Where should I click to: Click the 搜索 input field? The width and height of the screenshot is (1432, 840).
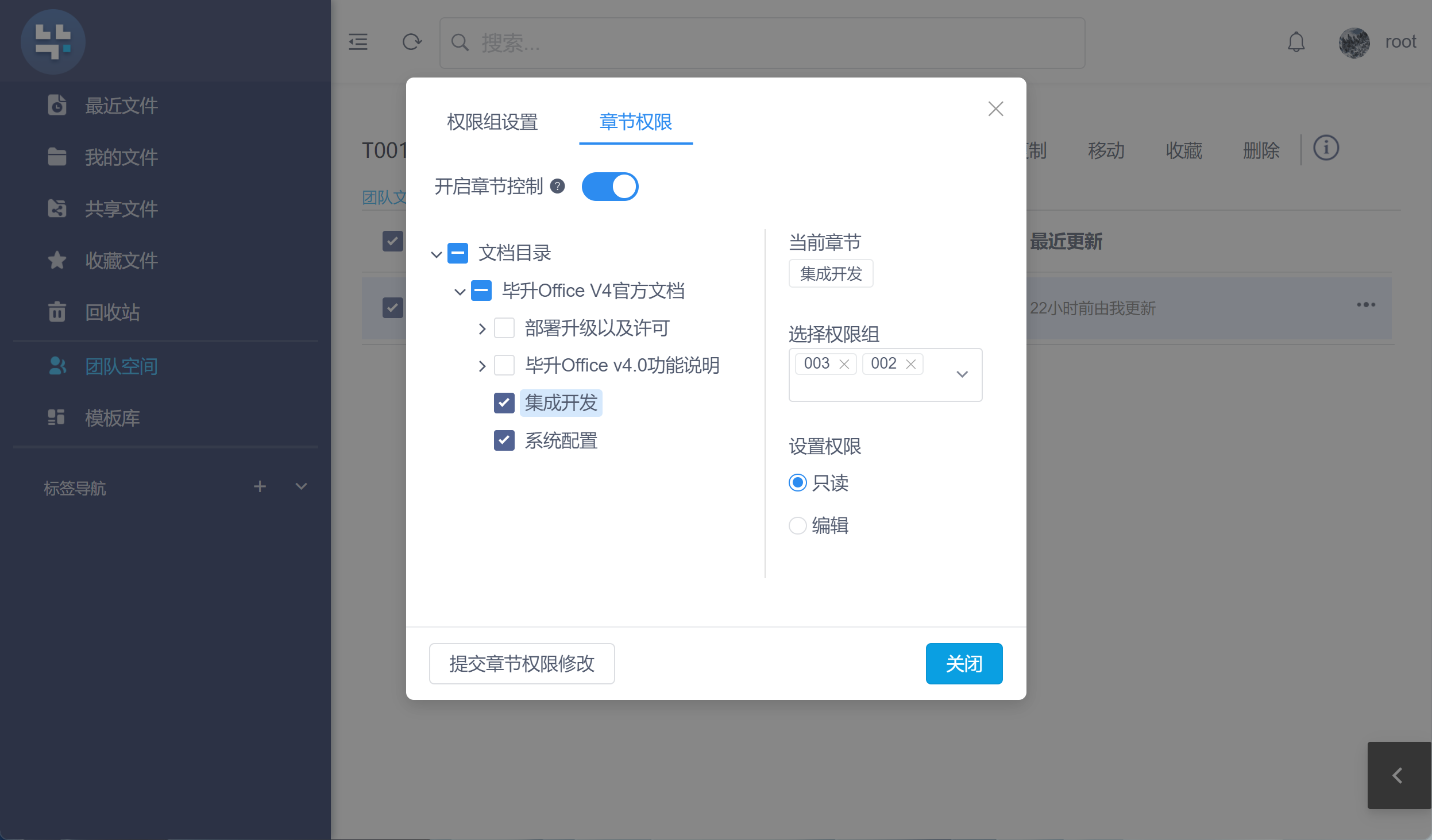[762, 42]
